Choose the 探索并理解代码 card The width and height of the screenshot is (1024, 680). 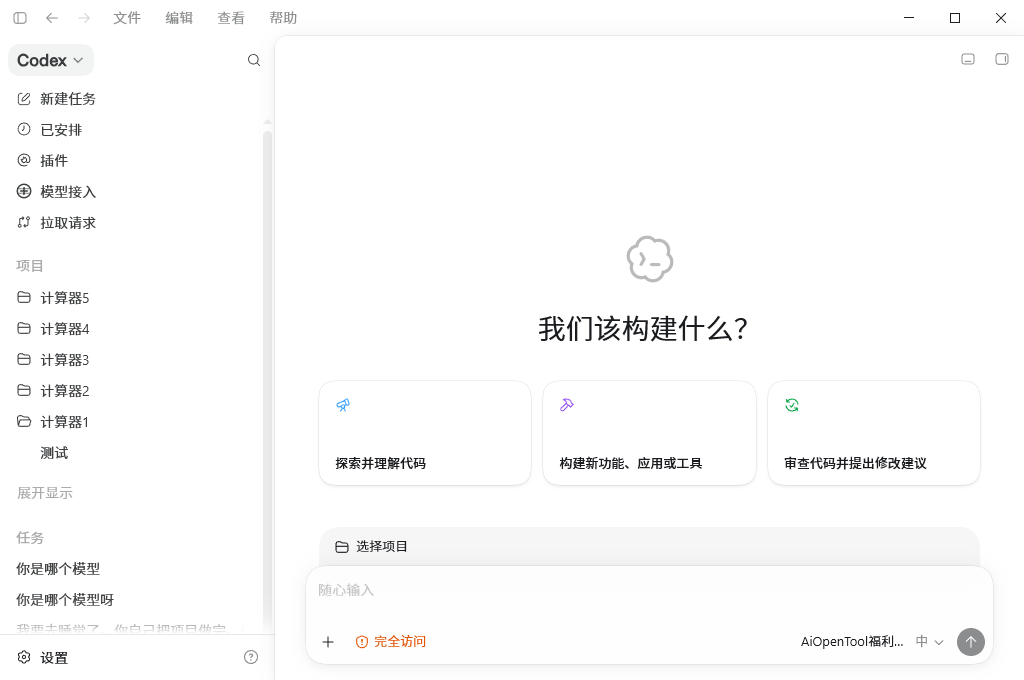[425, 433]
